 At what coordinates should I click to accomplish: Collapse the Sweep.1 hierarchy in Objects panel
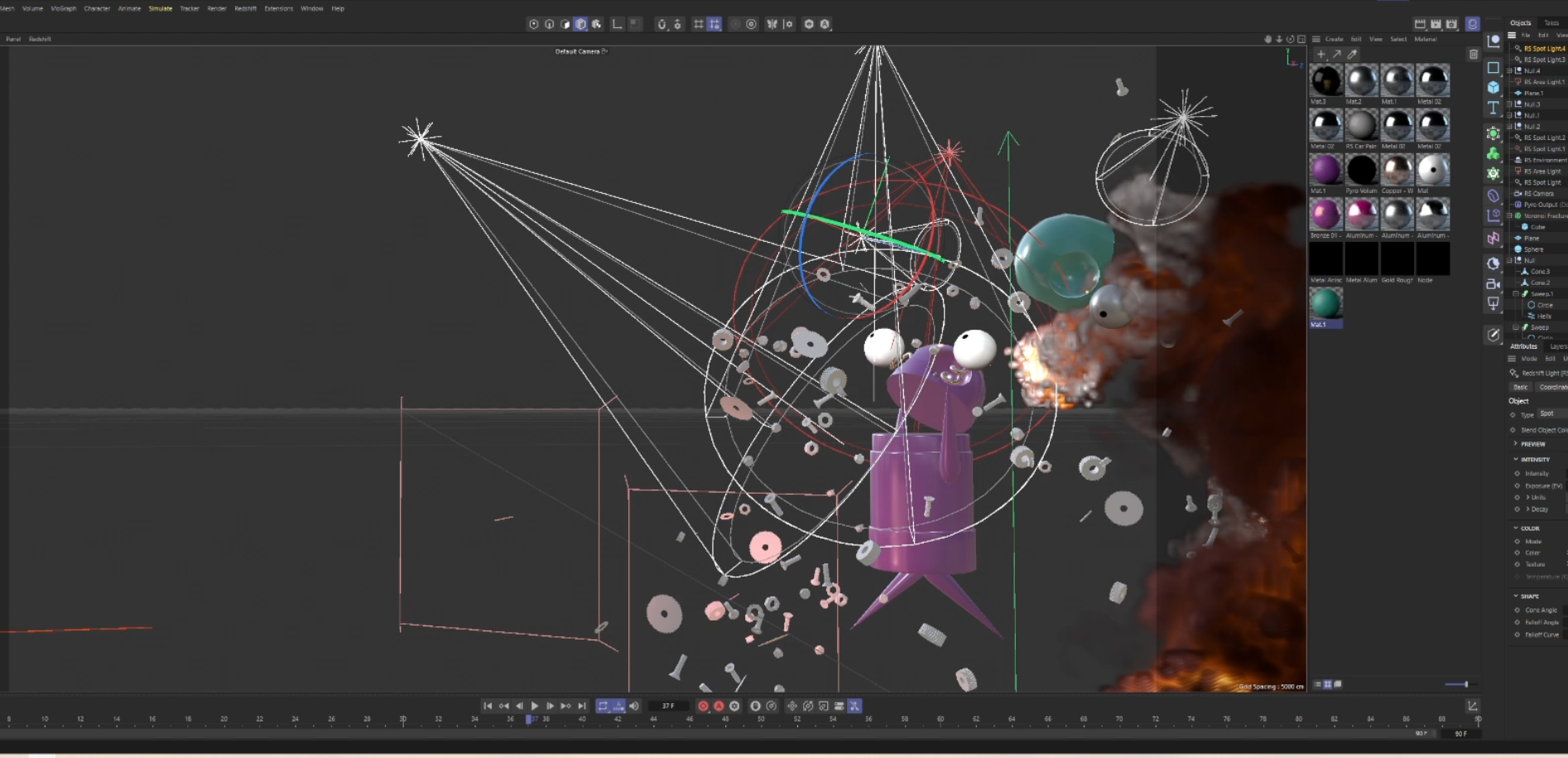[x=1515, y=293]
